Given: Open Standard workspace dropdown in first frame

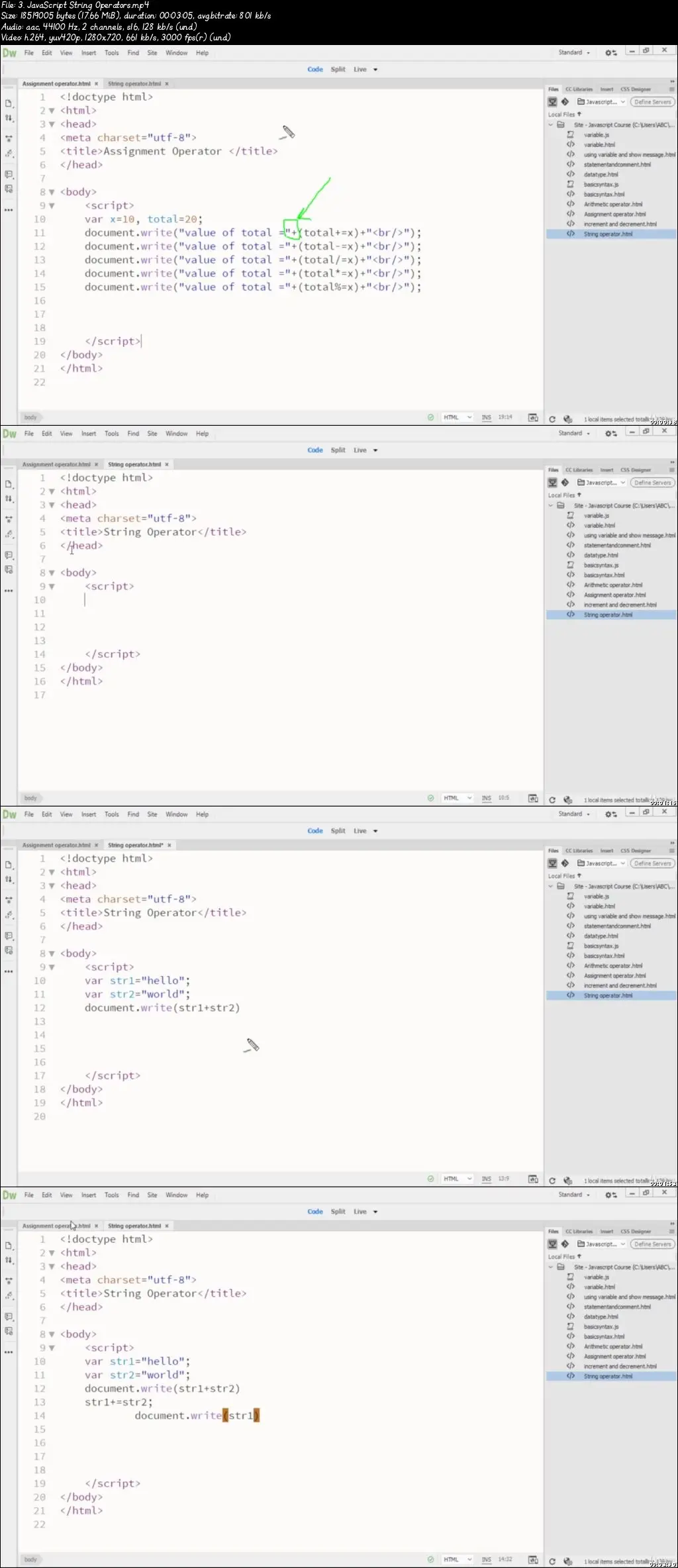Looking at the screenshot, I should click(573, 53).
